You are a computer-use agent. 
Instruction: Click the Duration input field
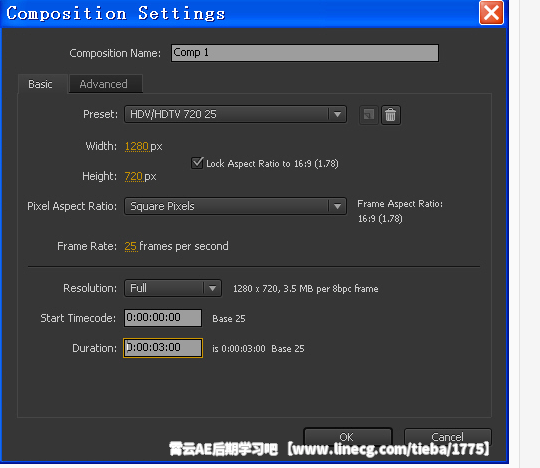point(163,348)
